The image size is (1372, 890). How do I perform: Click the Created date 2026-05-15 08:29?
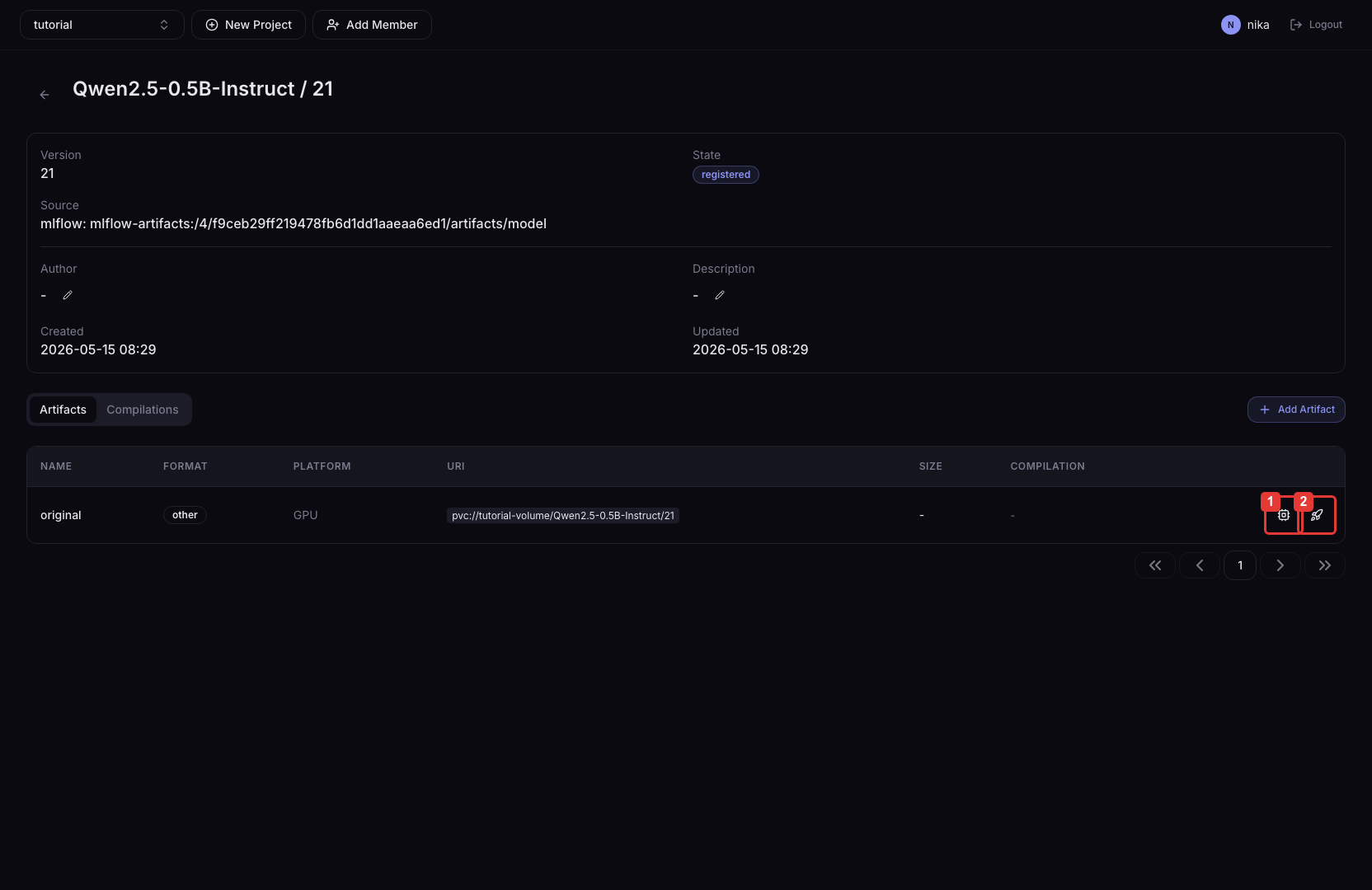[98, 349]
